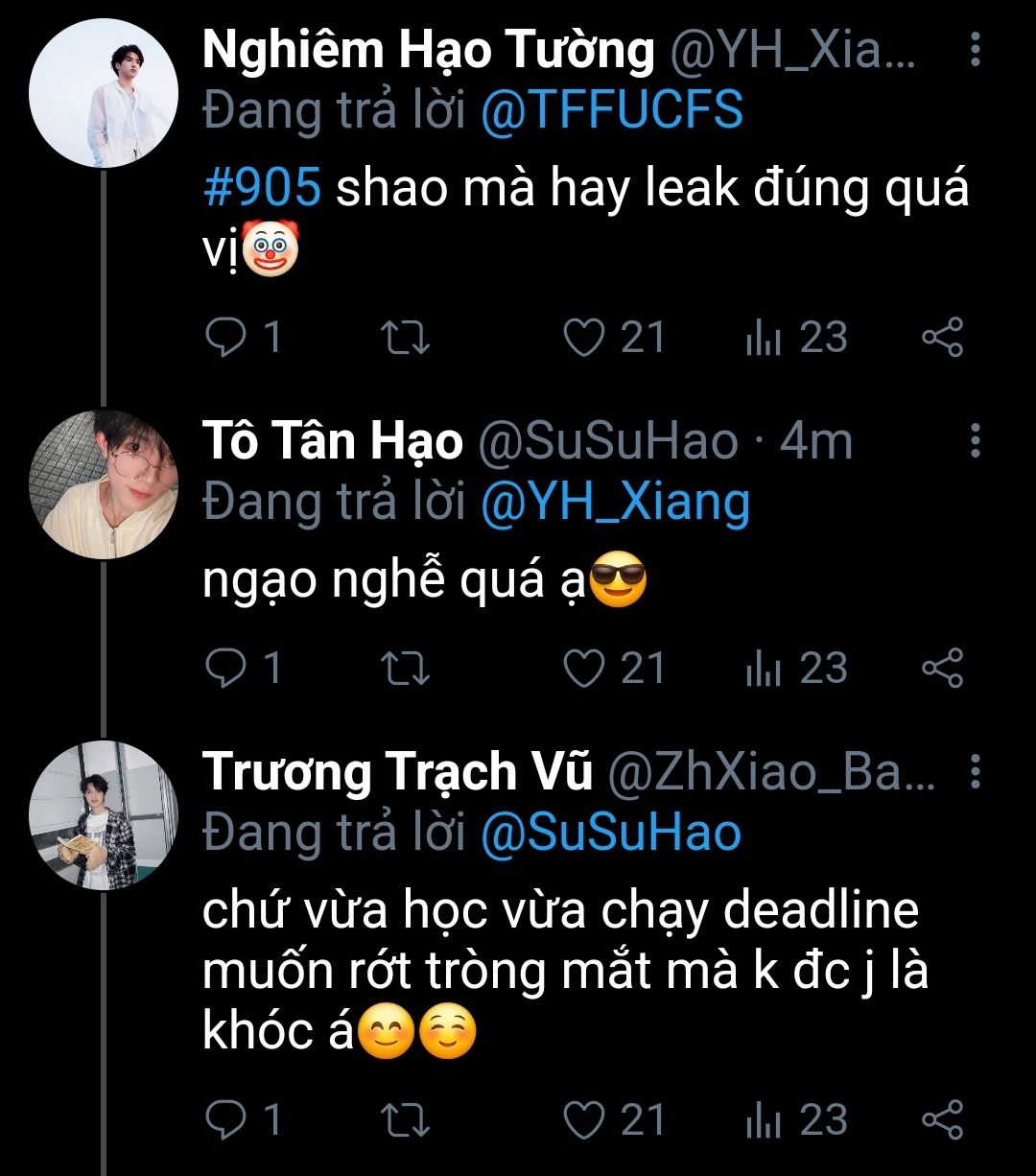Share Trương Trạch Vũ's tweet

tap(942, 1119)
